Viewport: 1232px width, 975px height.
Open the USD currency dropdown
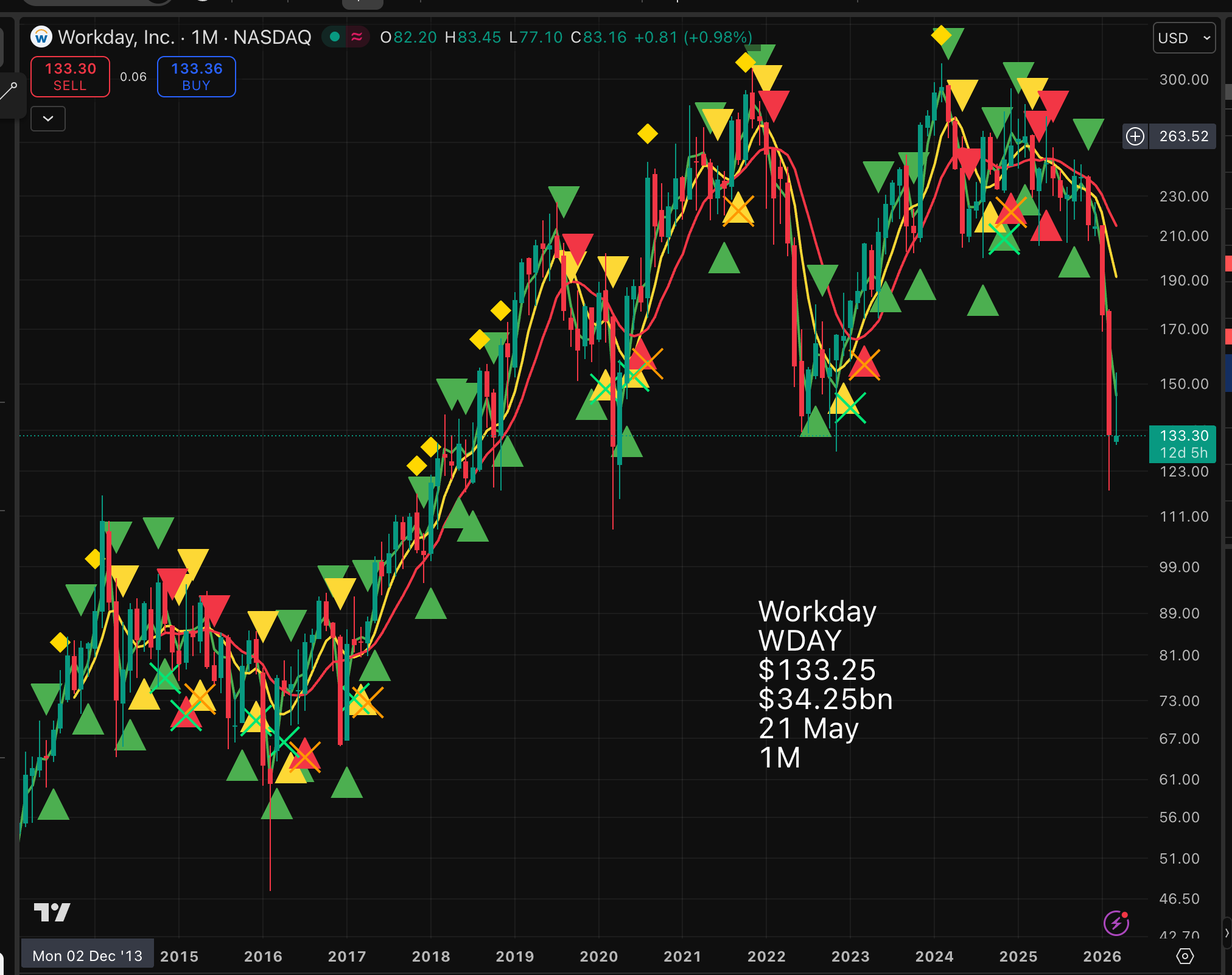[1183, 38]
